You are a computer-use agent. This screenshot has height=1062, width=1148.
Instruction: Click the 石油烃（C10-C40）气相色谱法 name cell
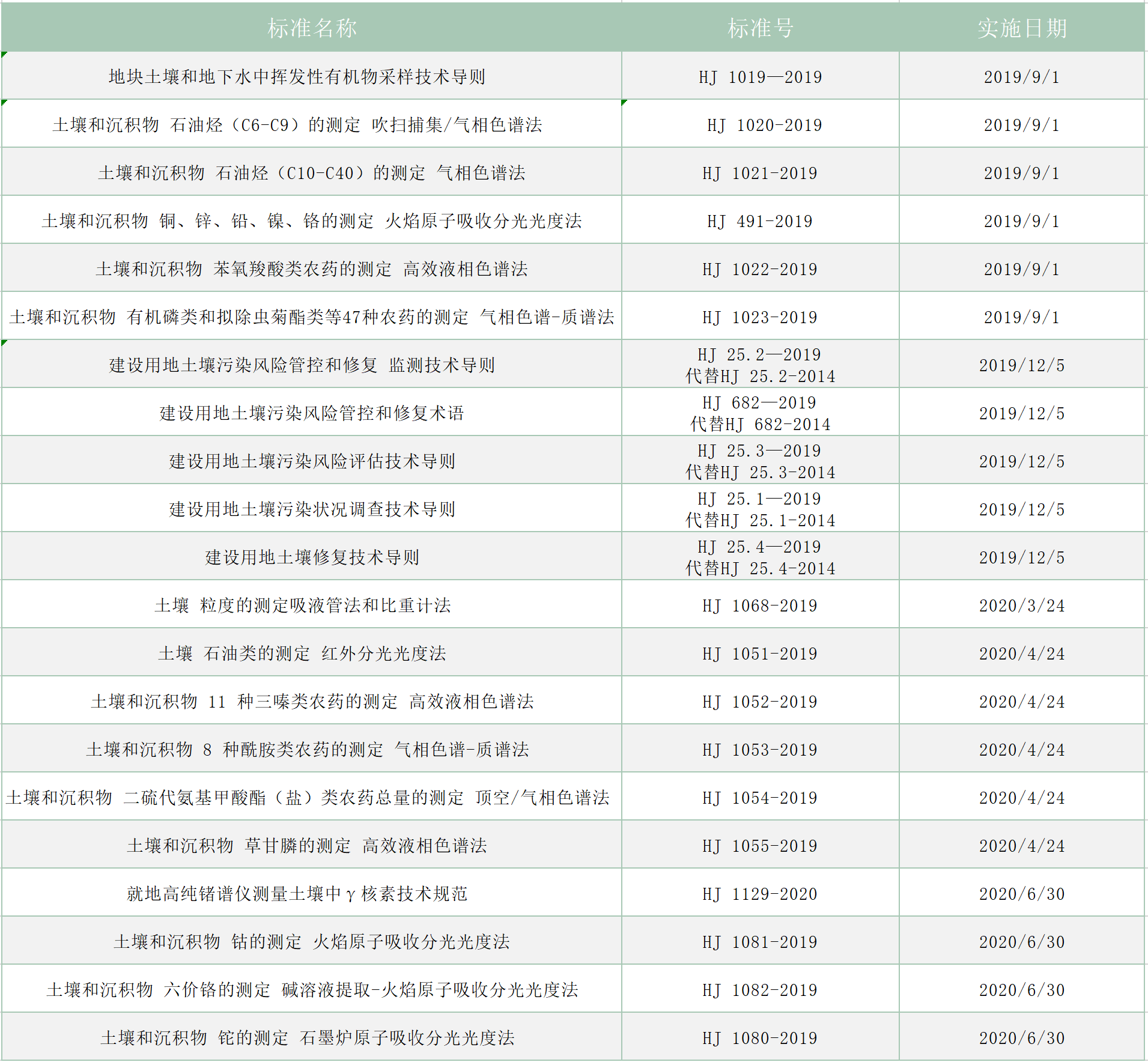pos(311,173)
